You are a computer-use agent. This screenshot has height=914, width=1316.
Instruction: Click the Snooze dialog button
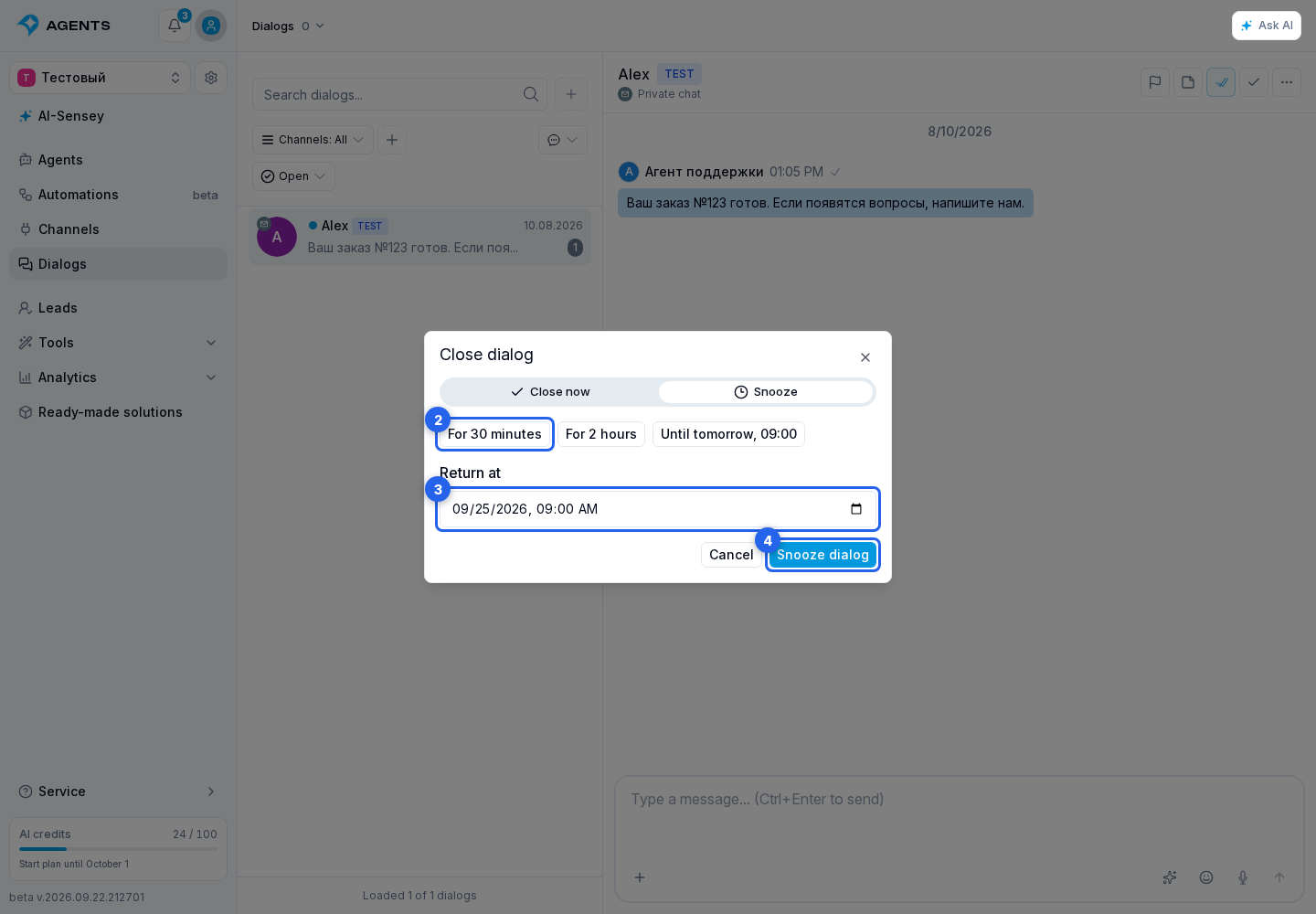point(822,555)
